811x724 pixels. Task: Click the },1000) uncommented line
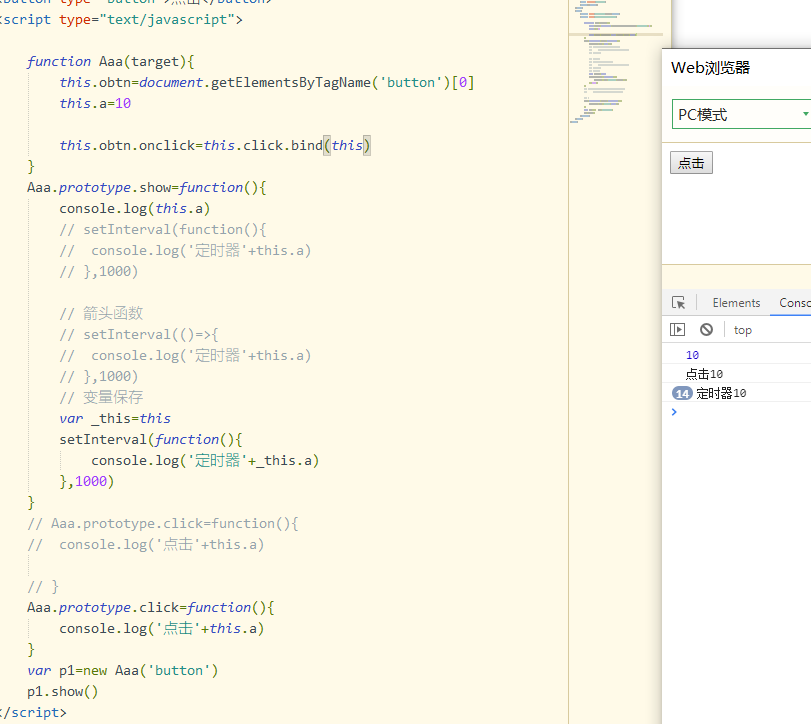[x=86, y=481]
